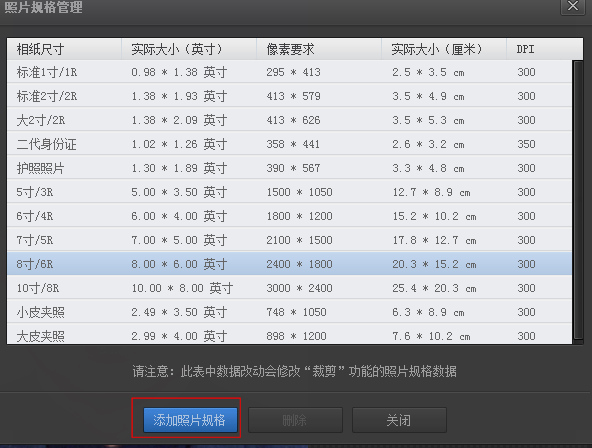
Task: Click the 1.38 * 2.09 英寸 cell
Action: [179, 120]
